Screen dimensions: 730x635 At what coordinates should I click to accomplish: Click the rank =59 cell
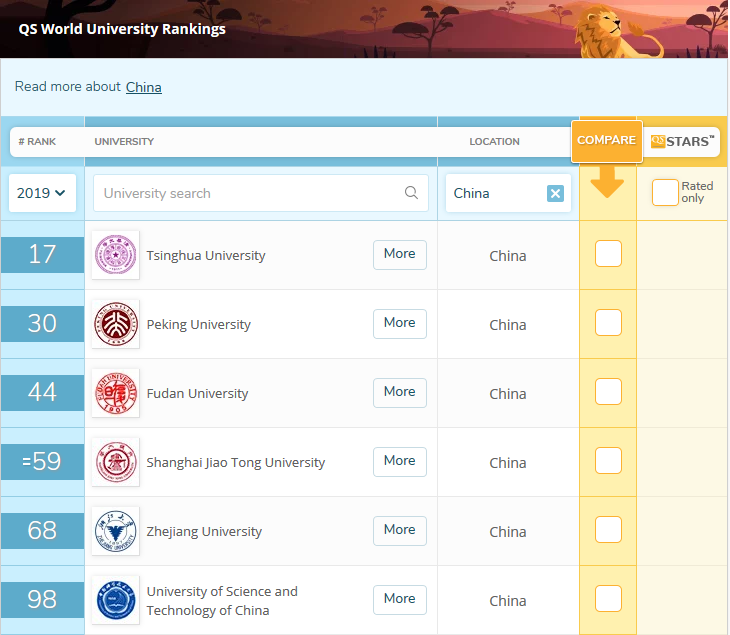point(42,461)
